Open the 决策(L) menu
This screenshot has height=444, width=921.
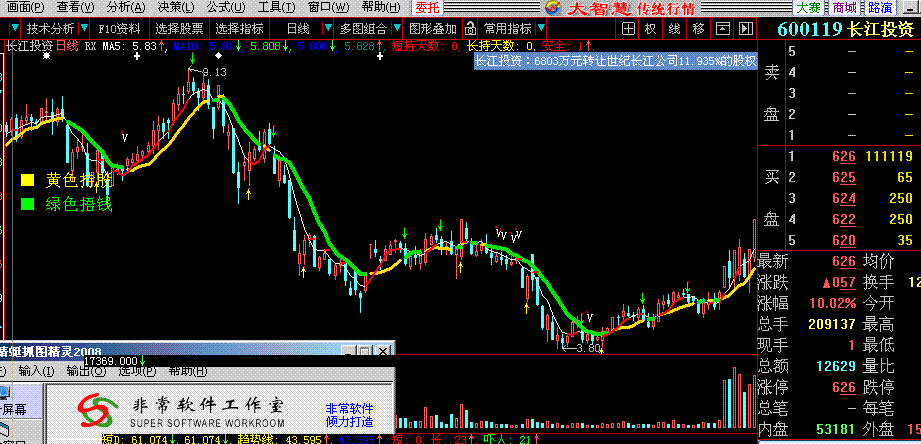tap(176, 8)
